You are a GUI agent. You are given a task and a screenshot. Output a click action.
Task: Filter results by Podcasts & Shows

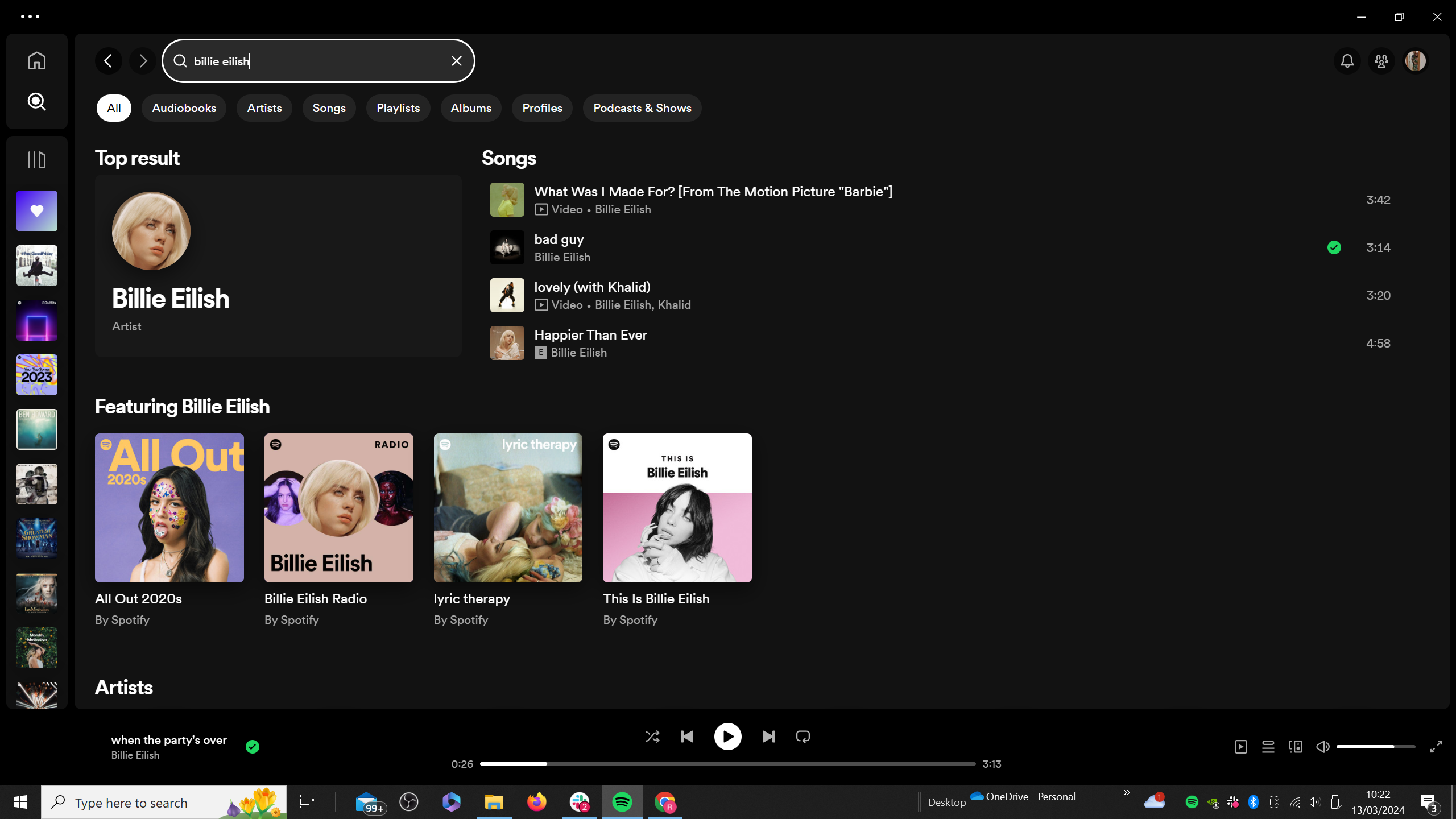pyautogui.click(x=642, y=108)
